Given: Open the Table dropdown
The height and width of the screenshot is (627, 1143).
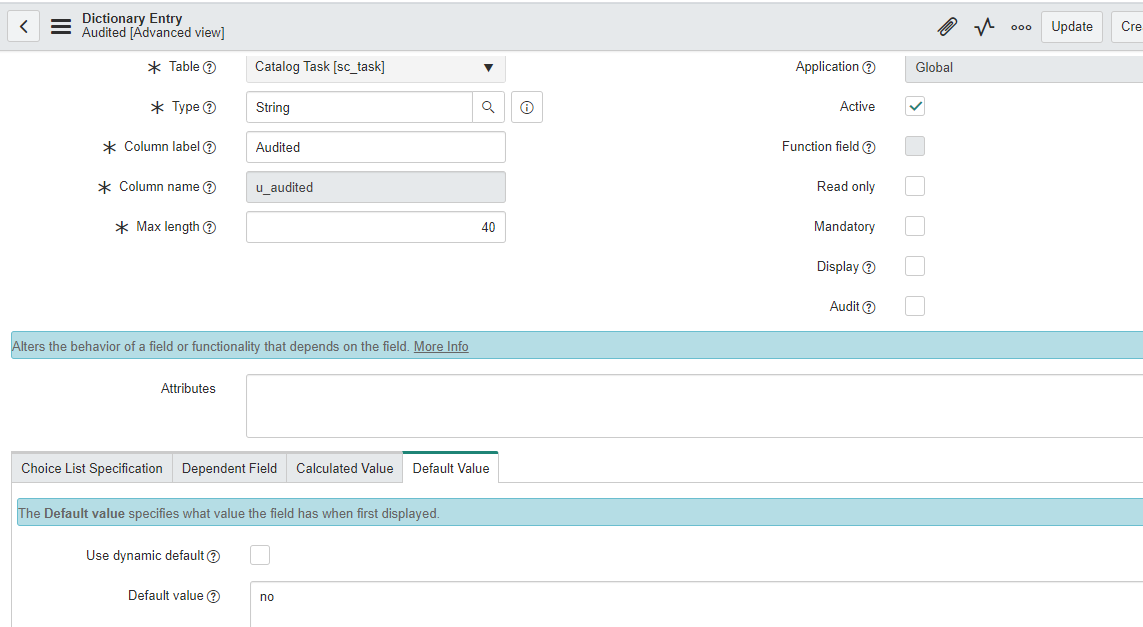Looking at the screenshot, I should point(375,67).
